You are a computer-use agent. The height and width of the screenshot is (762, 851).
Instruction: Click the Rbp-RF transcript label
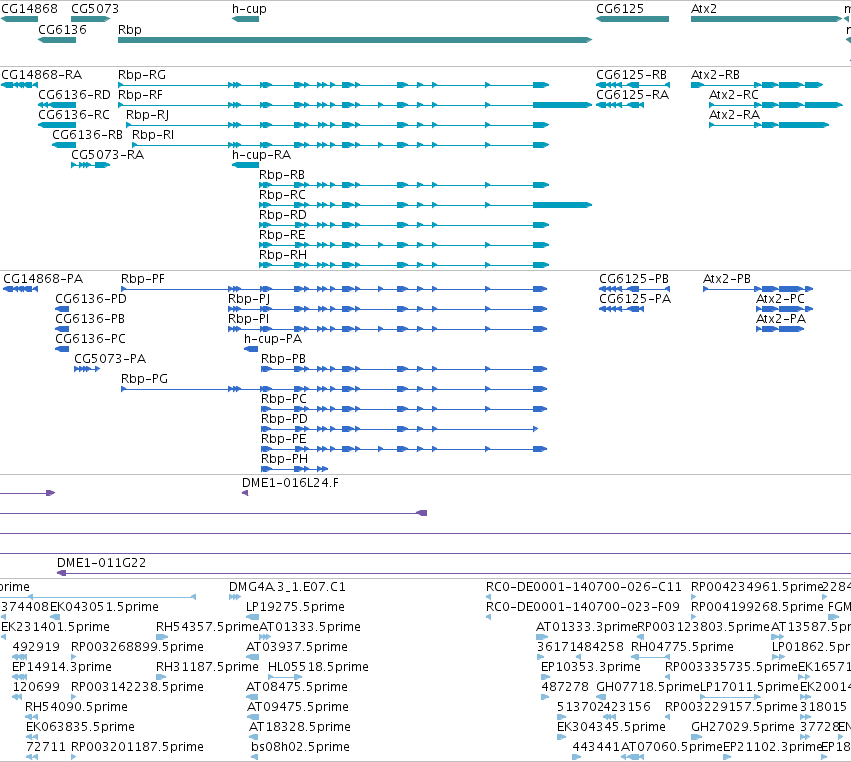(x=140, y=94)
